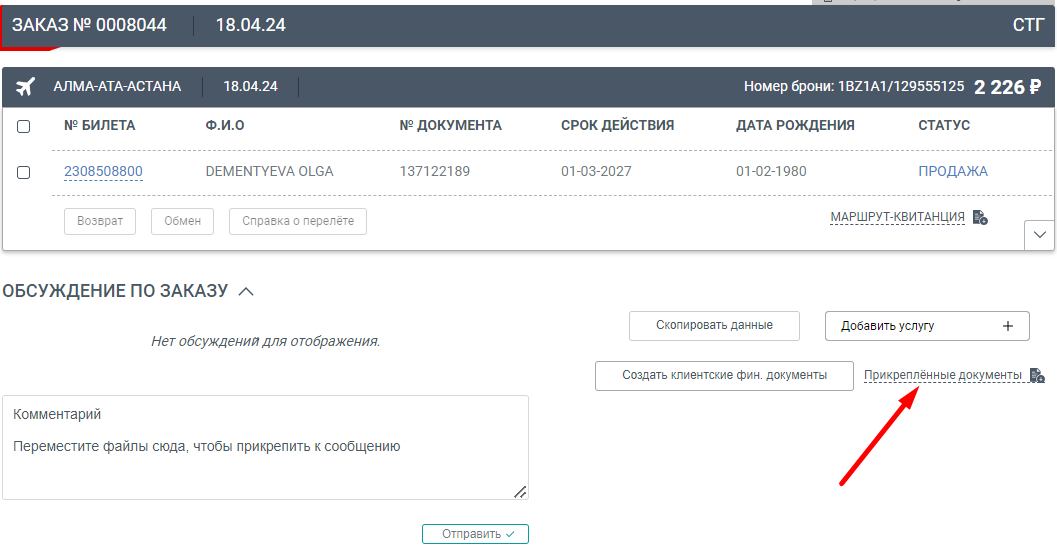Click Скопировать данные button
1057x554 pixels.
[x=714, y=326]
